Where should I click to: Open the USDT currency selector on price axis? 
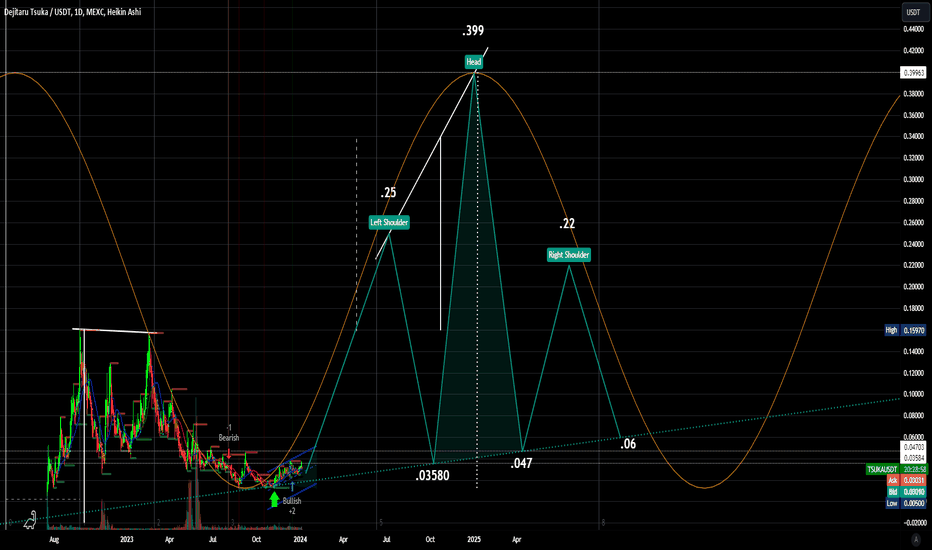click(x=913, y=12)
